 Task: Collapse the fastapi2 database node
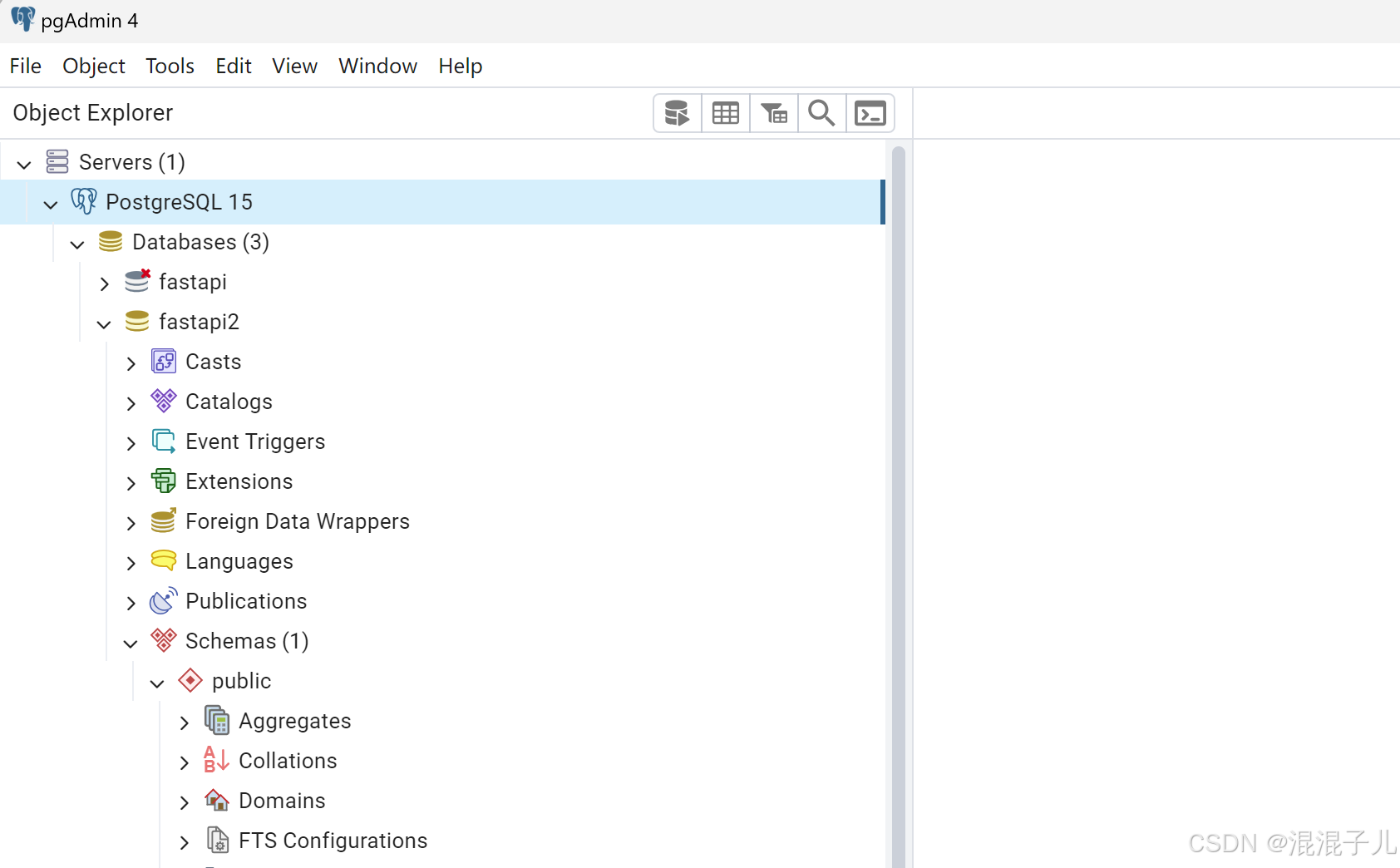click(104, 323)
